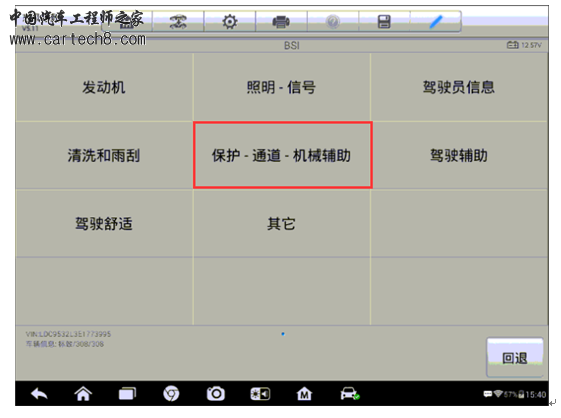Click the blue pen edit icon
Viewport: 561px width, 418px height.
point(436,22)
